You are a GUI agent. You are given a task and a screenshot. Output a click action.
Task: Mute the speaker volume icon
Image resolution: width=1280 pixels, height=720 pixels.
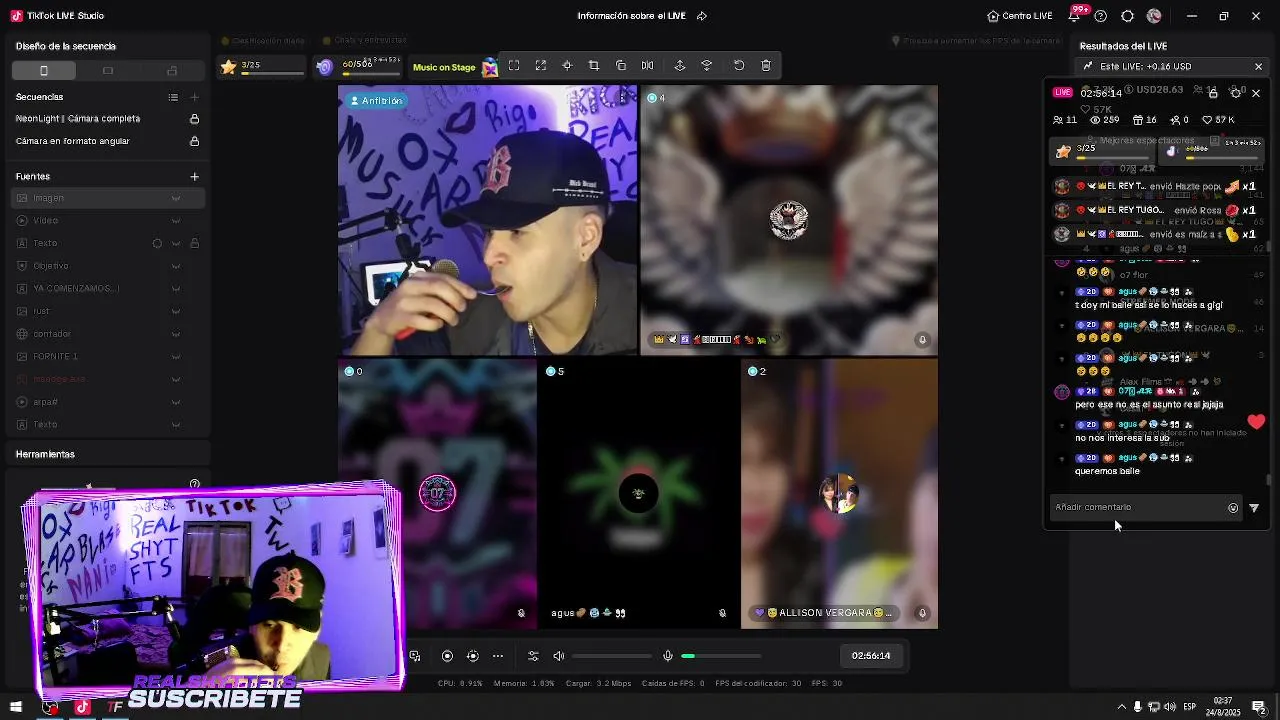(x=559, y=656)
